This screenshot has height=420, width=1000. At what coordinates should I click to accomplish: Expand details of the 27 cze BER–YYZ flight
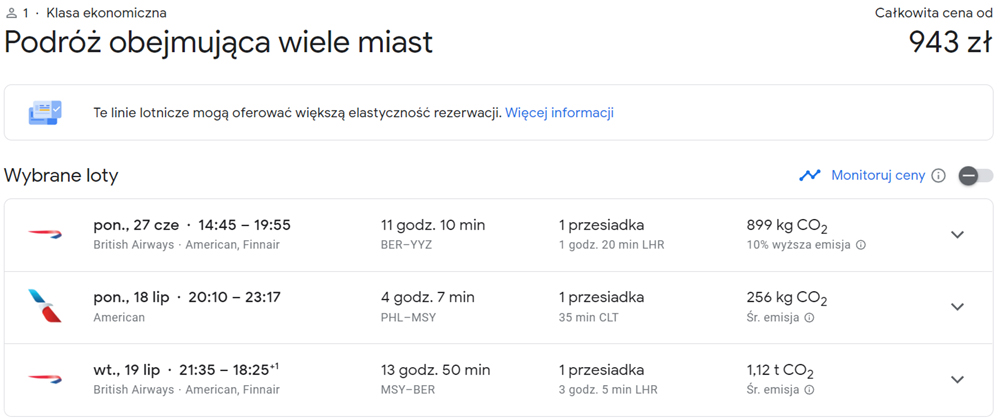[x=957, y=235]
